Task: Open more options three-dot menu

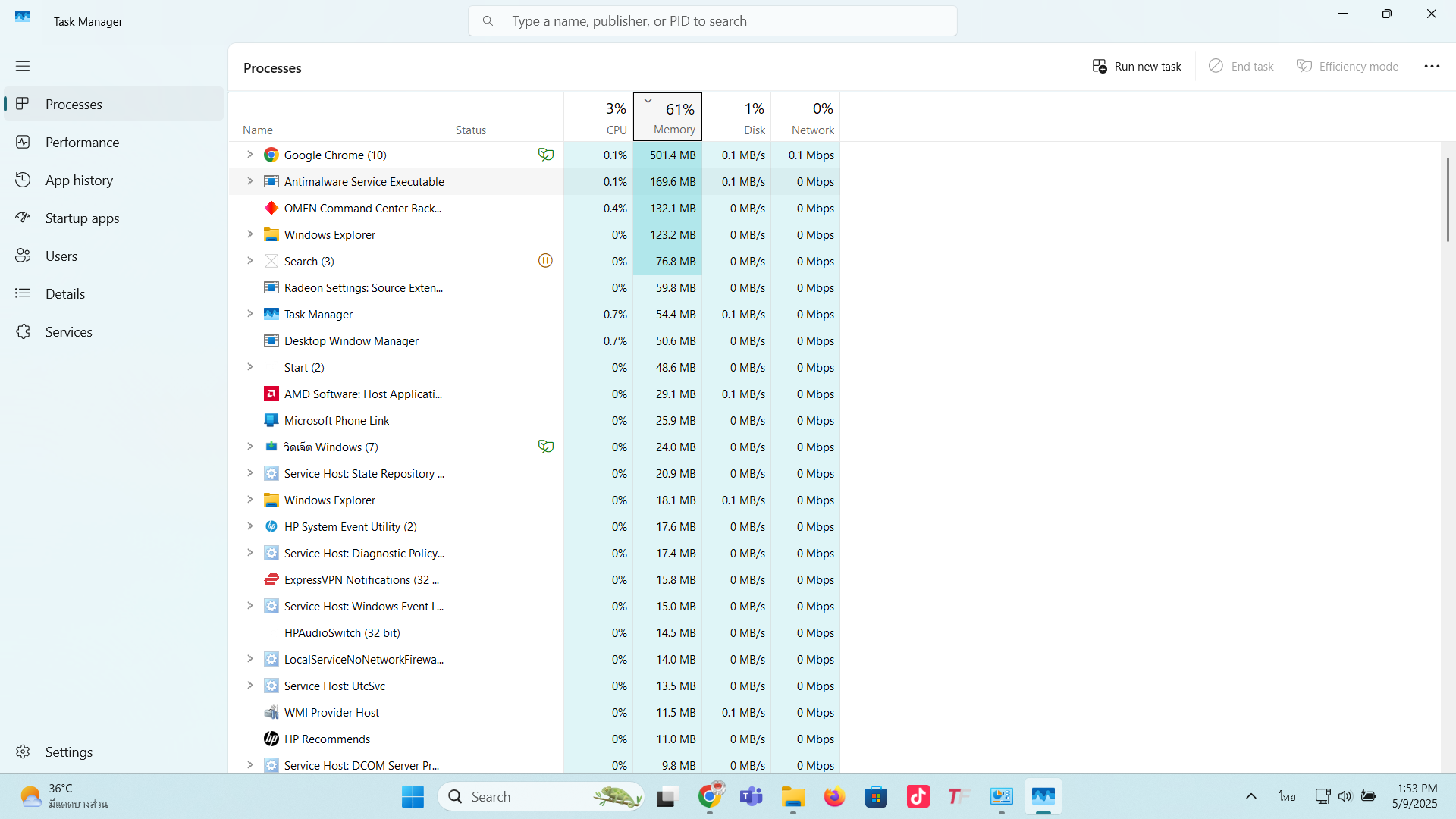Action: (1432, 67)
